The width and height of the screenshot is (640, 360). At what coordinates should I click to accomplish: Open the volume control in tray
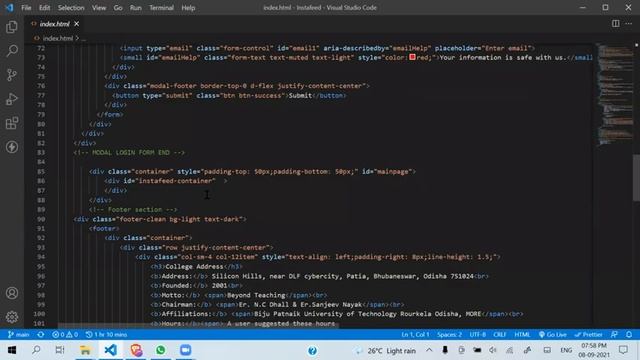(493, 350)
